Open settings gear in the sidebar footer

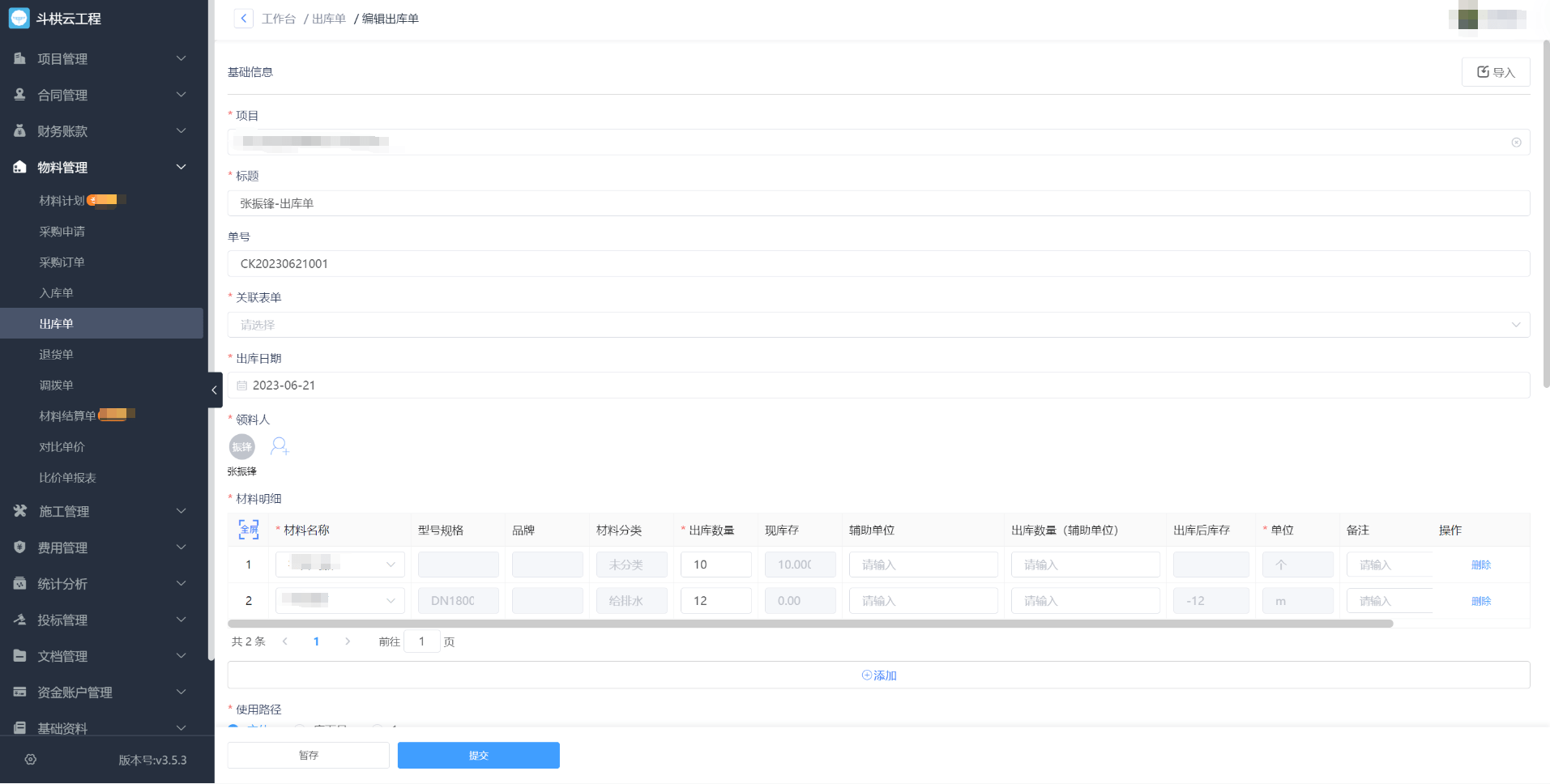pos(31,760)
